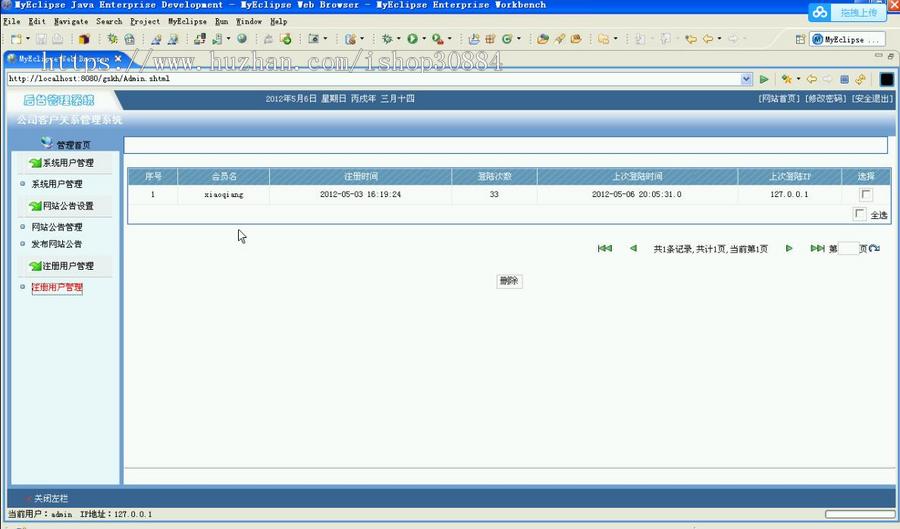Image resolution: width=900 pixels, height=529 pixels.
Task: Click the 修改密码 link in header
Action: click(826, 99)
